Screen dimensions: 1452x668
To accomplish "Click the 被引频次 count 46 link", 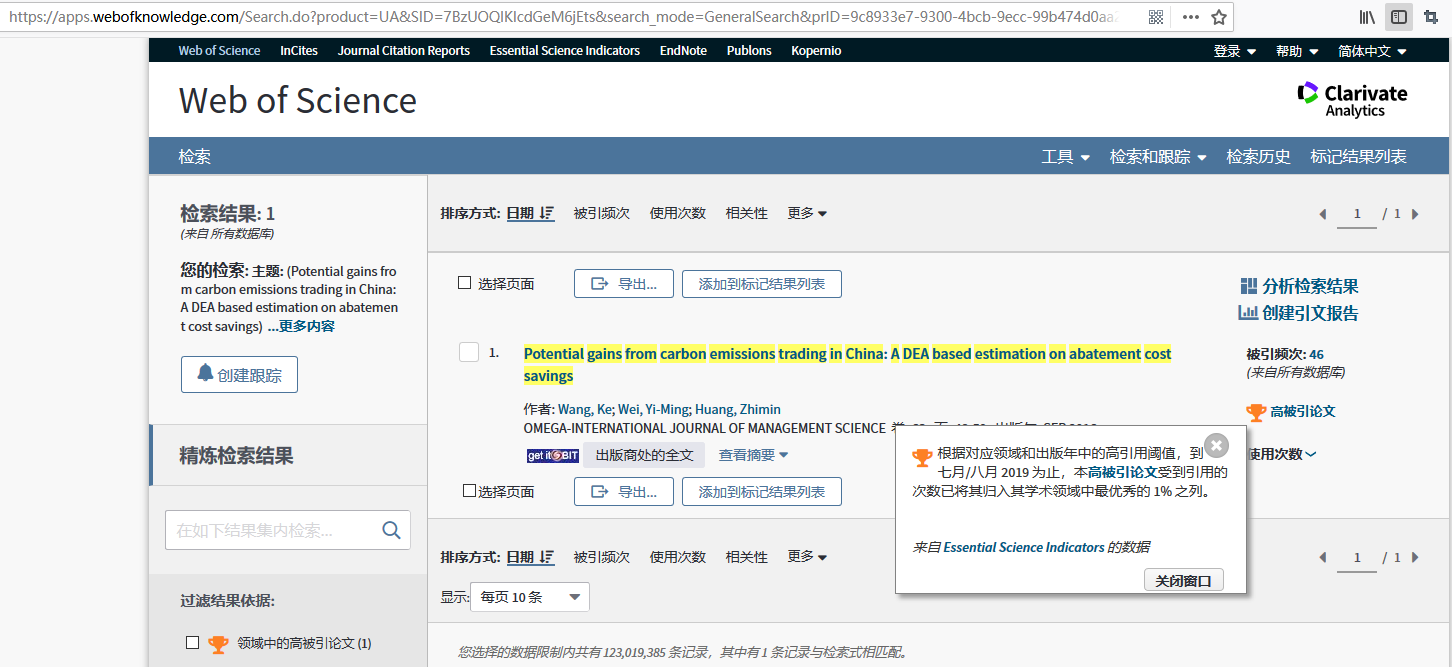I will tap(1316, 354).
